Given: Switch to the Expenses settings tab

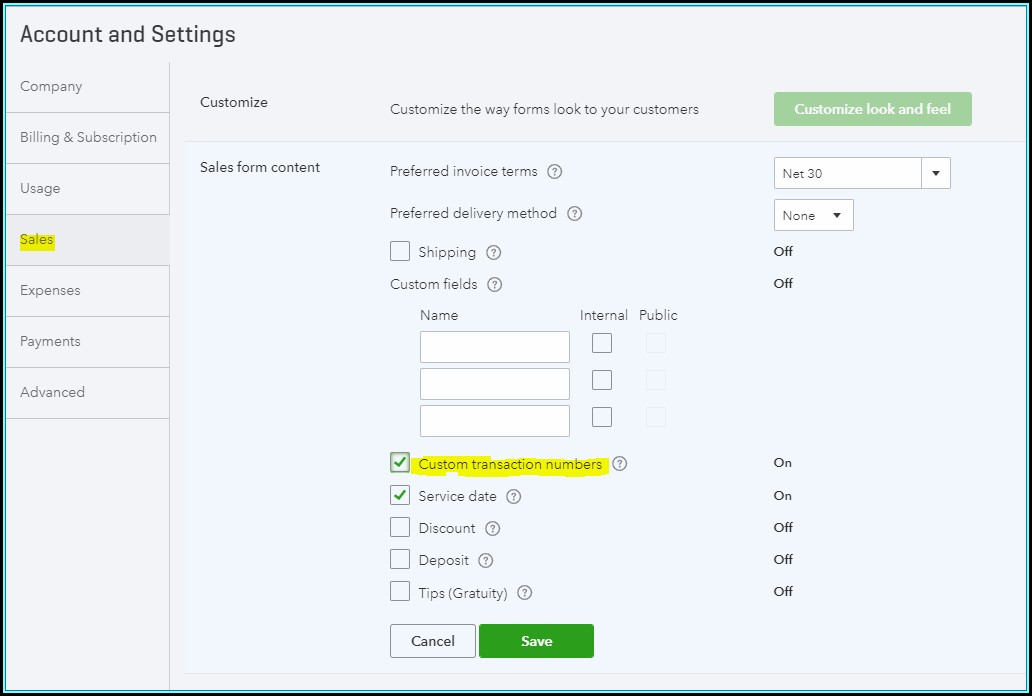Looking at the screenshot, I should coord(87,291).
